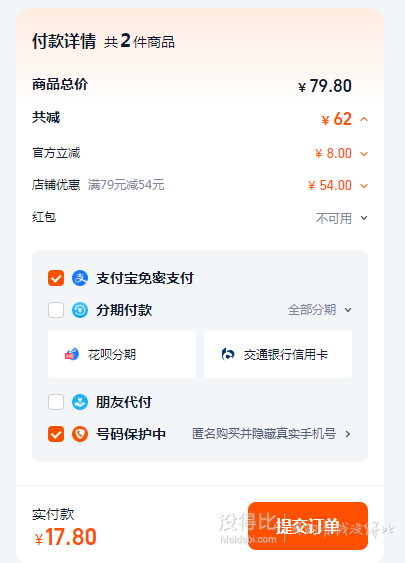
Task: Uncheck the 支付宝免密支付 checkbox
Action: click(x=56, y=278)
